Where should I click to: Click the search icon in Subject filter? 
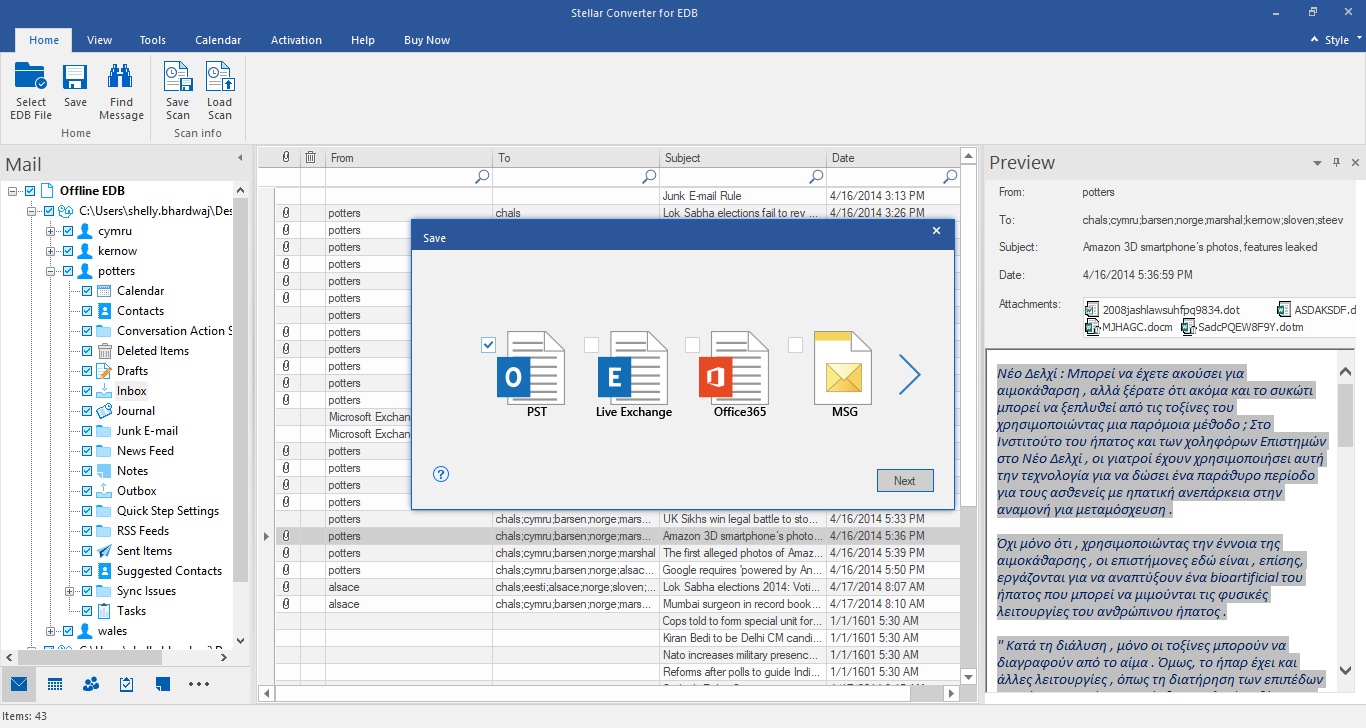pyautogui.click(x=816, y=176)
